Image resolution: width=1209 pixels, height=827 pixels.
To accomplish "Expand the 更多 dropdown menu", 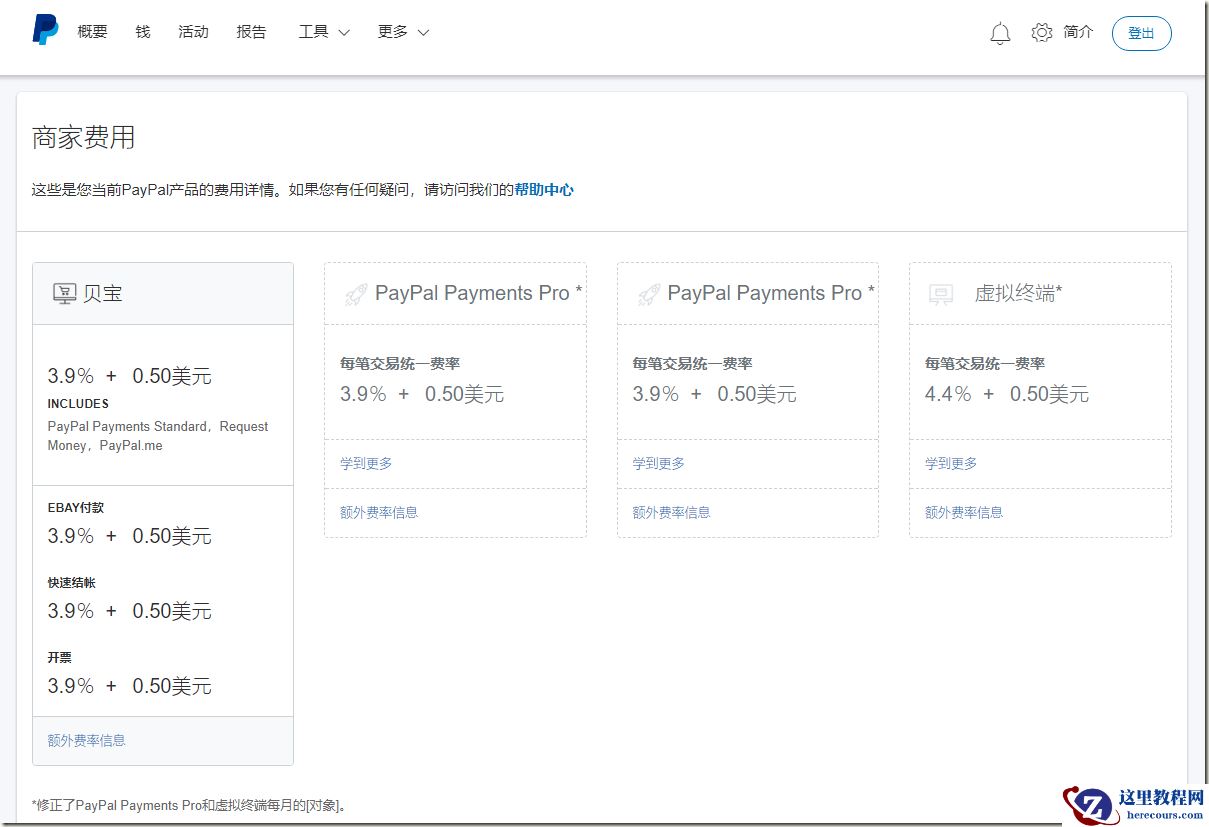I will click(x=403, y=32).
